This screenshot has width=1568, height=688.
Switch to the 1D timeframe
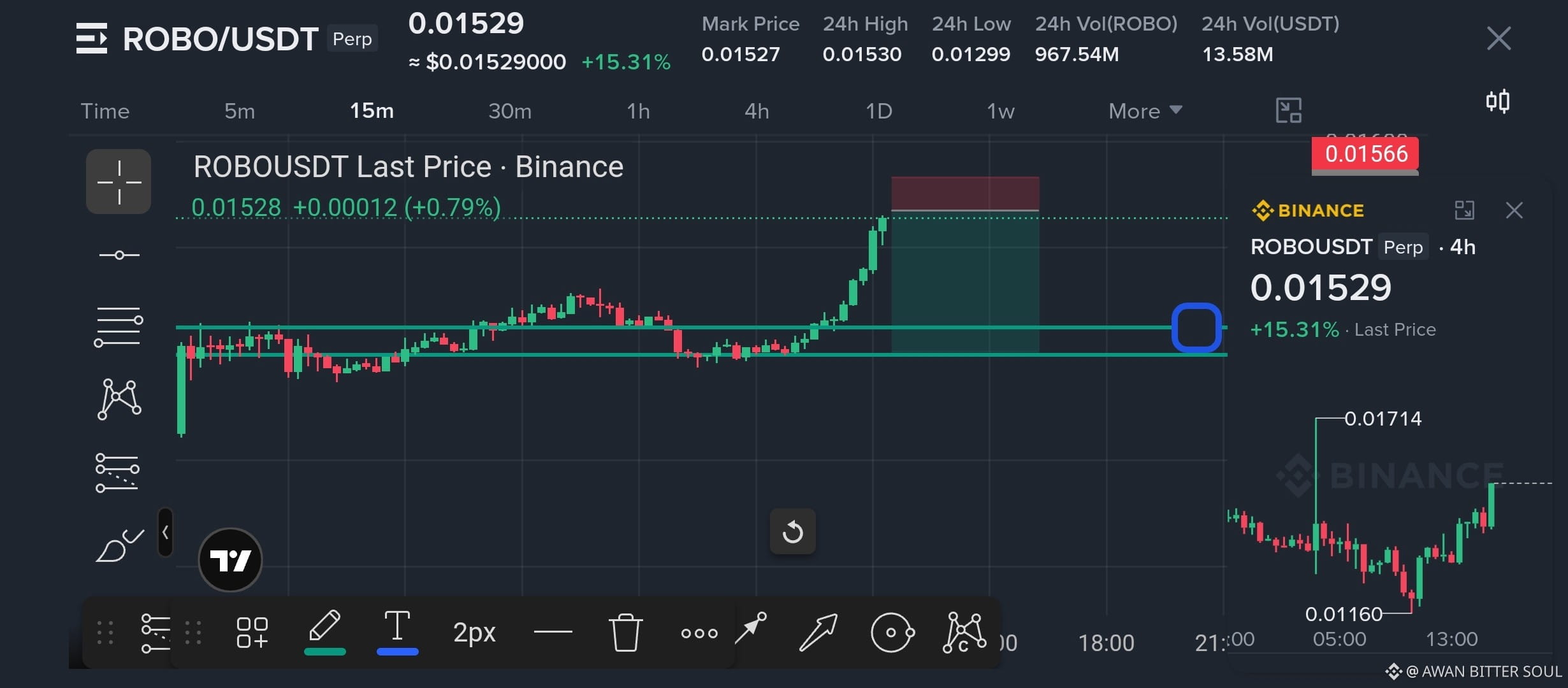coord(878,111)
